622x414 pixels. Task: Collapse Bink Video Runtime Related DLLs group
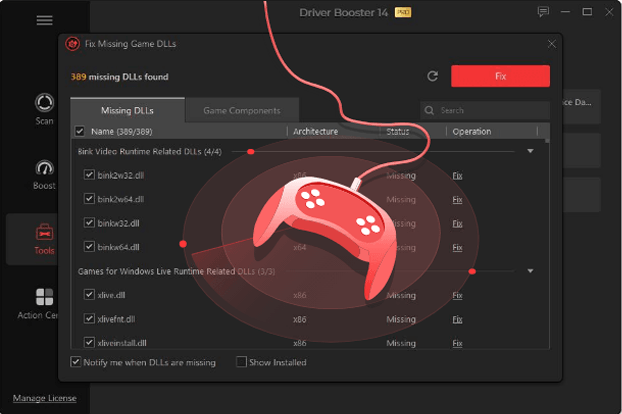pyautogui.click(x=530, y=151)
